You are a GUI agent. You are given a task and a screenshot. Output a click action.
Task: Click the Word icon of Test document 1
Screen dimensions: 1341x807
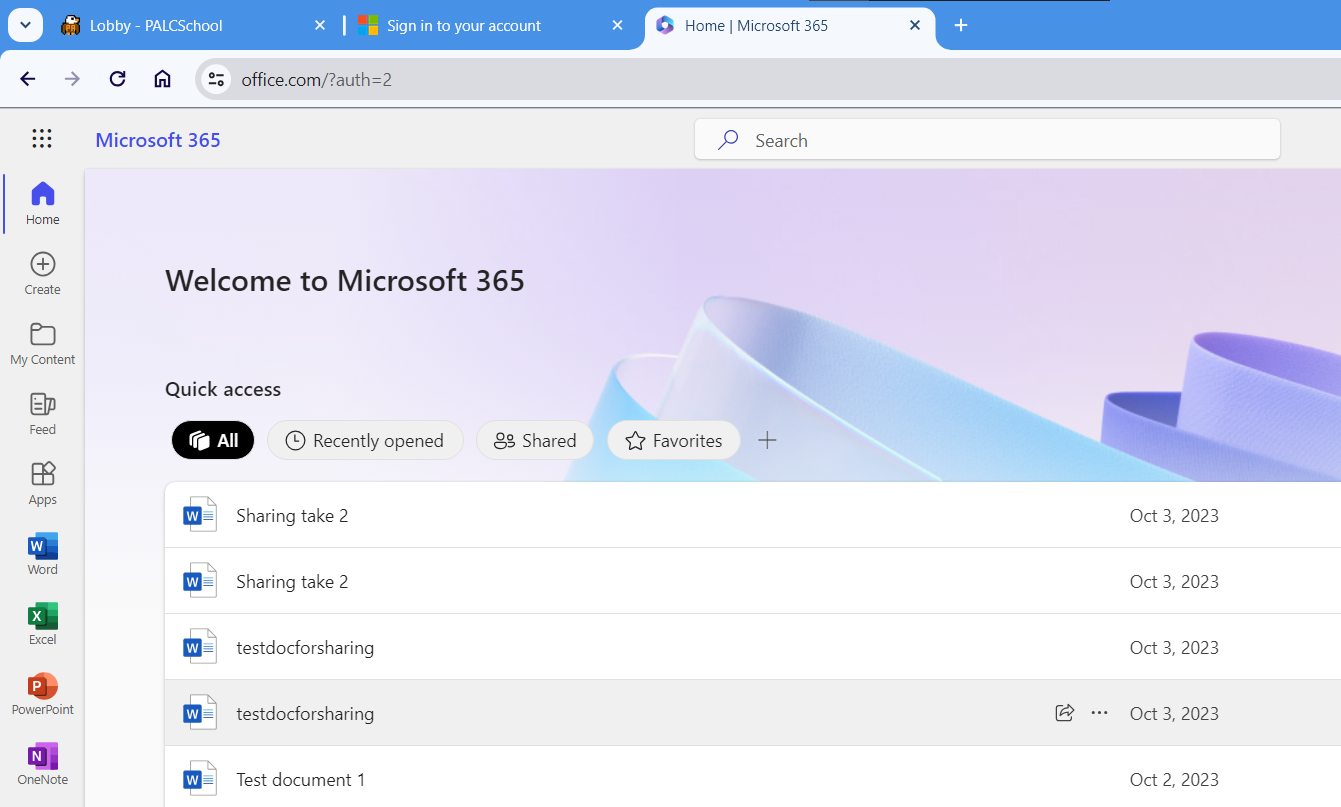click(x=199, y=779)
